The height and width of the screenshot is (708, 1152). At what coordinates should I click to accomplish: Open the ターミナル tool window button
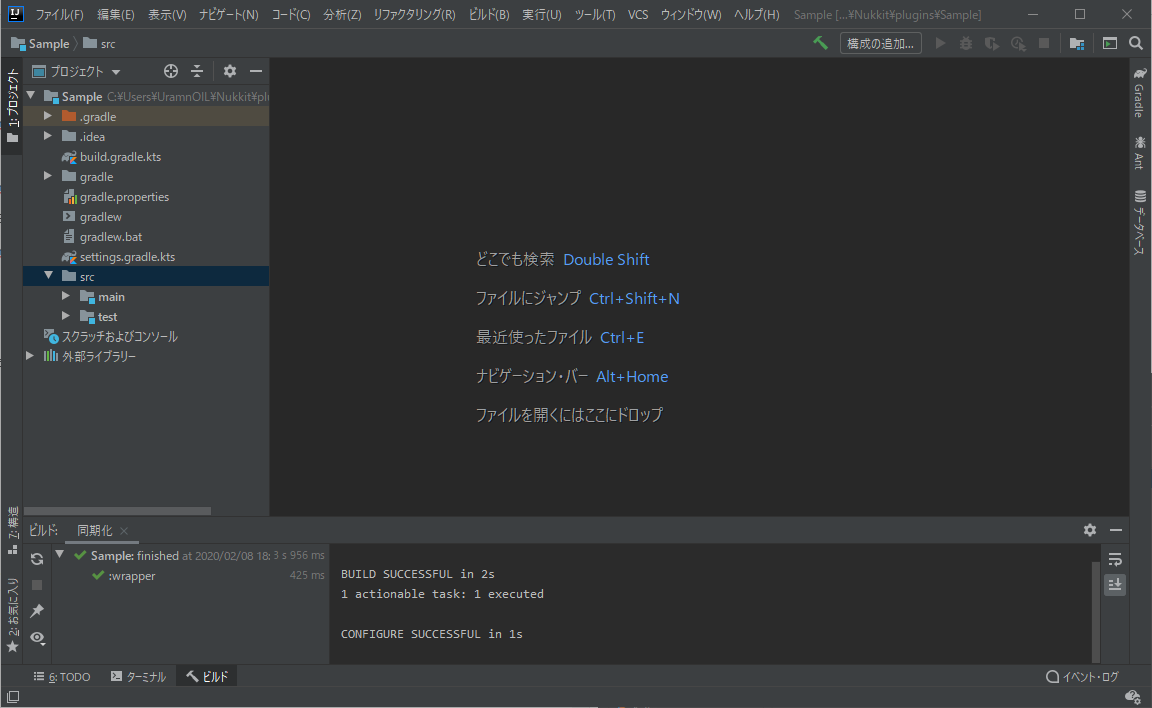pos(138,676)
